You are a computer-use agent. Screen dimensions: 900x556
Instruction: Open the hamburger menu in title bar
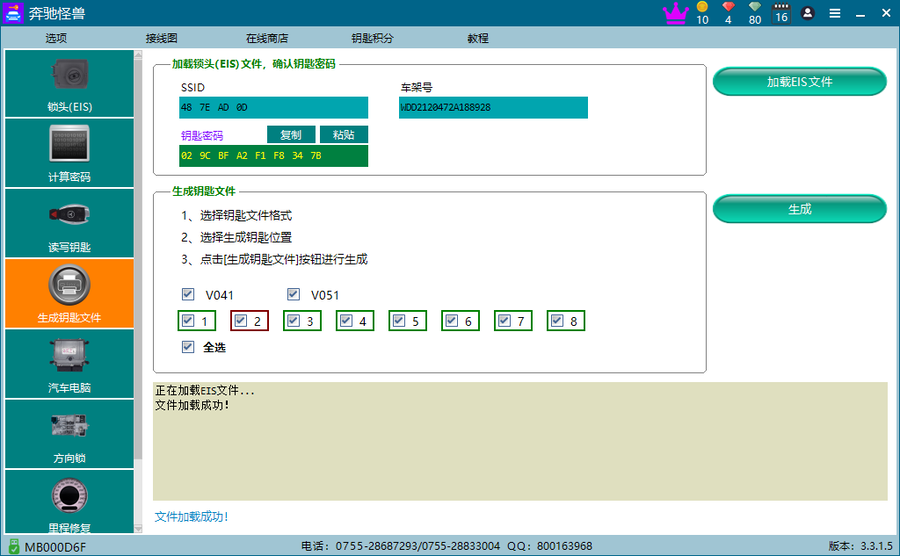click(x=835, y=13)
